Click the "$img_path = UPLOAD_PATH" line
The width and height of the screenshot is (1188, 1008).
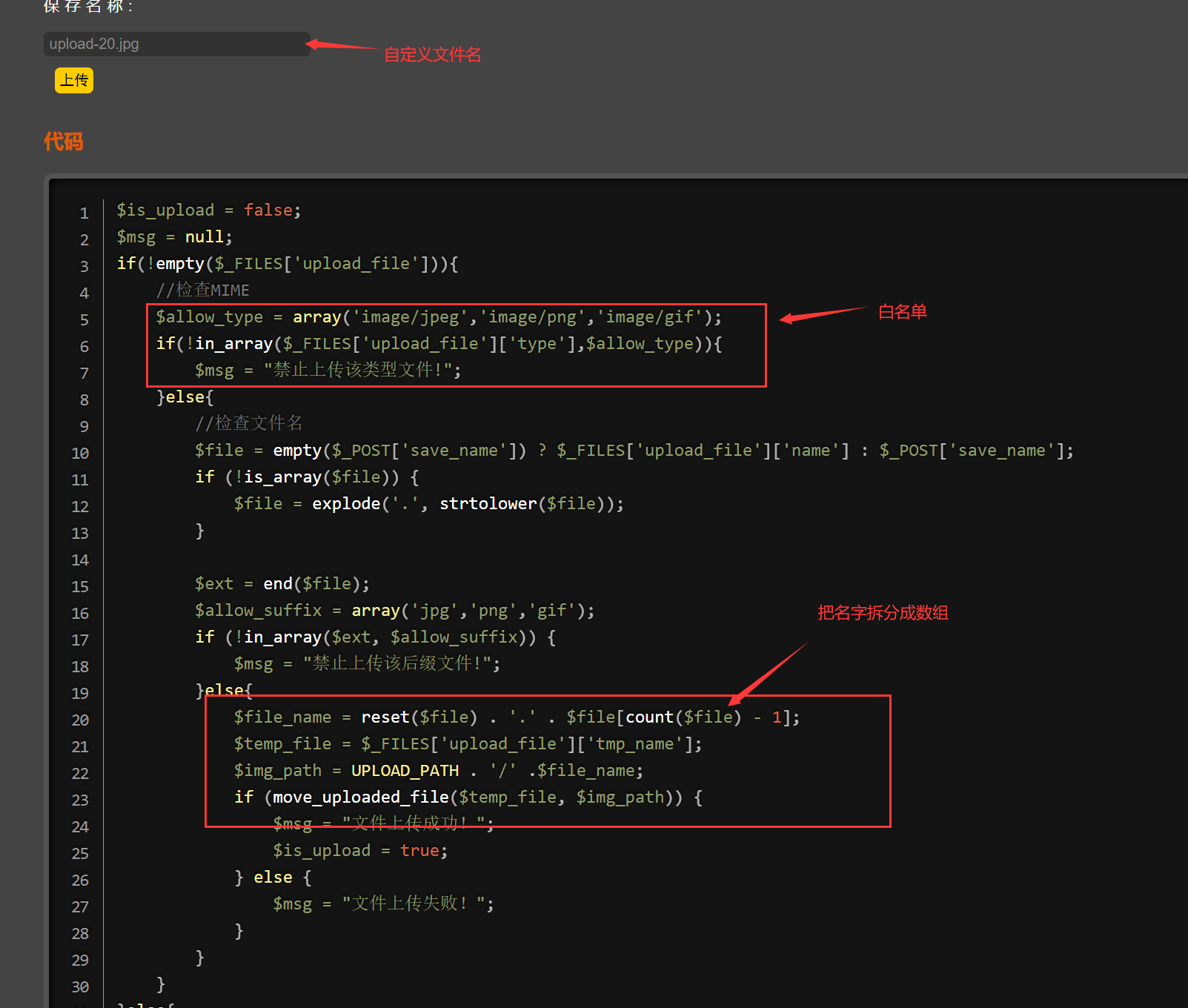439,771
